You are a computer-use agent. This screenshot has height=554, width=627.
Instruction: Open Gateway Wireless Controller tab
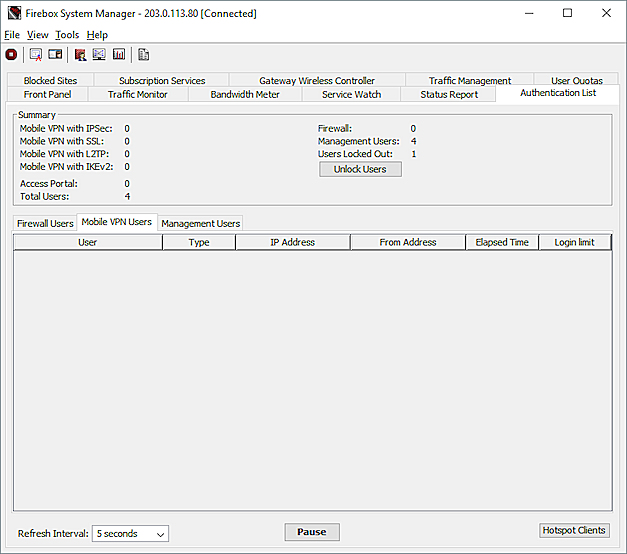pyautogui.click(x=317, y=80)
